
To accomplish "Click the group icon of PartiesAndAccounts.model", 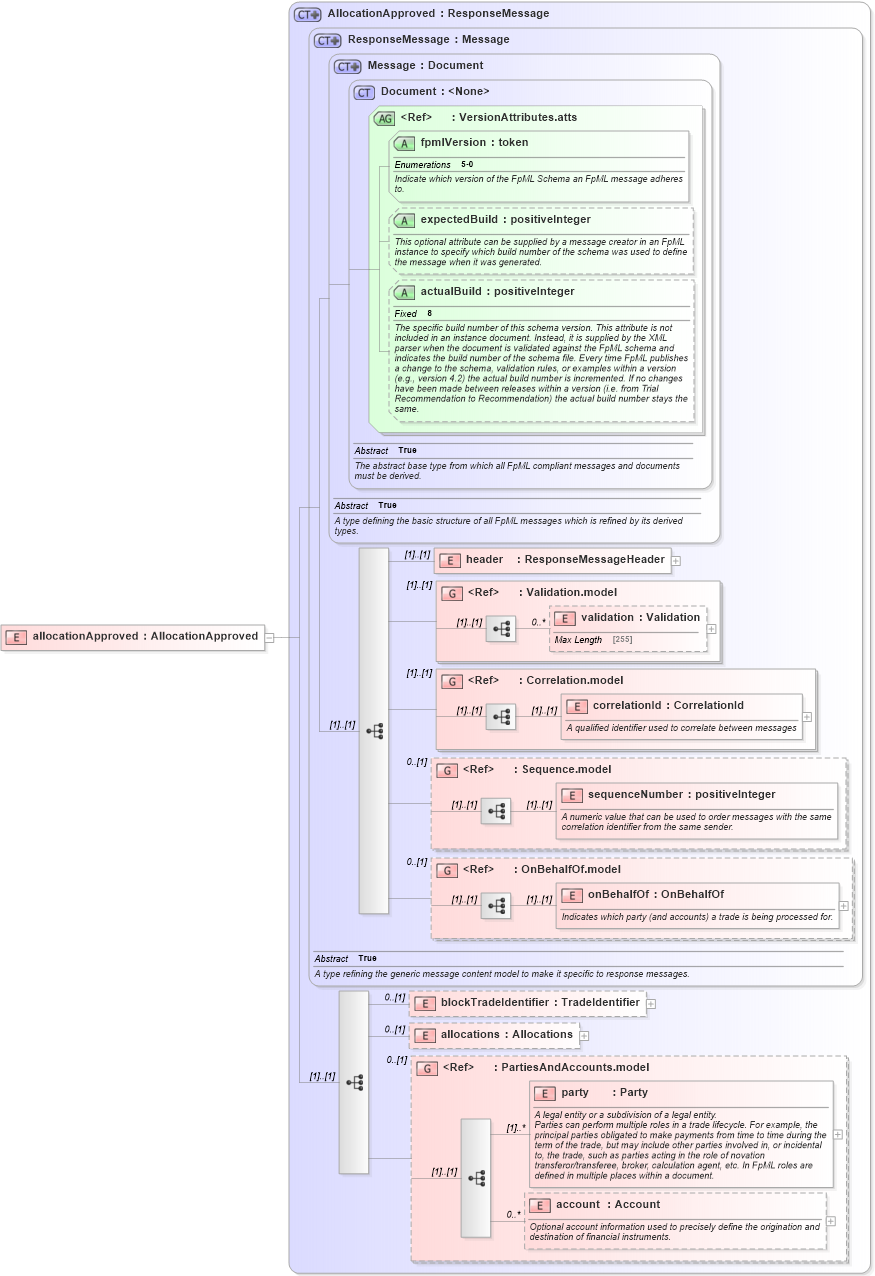I will (426, 1068).
